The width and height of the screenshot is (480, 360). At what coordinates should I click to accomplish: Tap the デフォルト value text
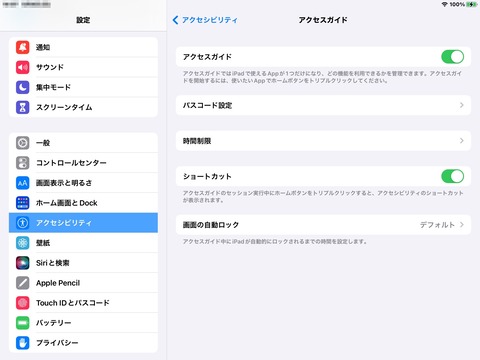click(437, 225)
